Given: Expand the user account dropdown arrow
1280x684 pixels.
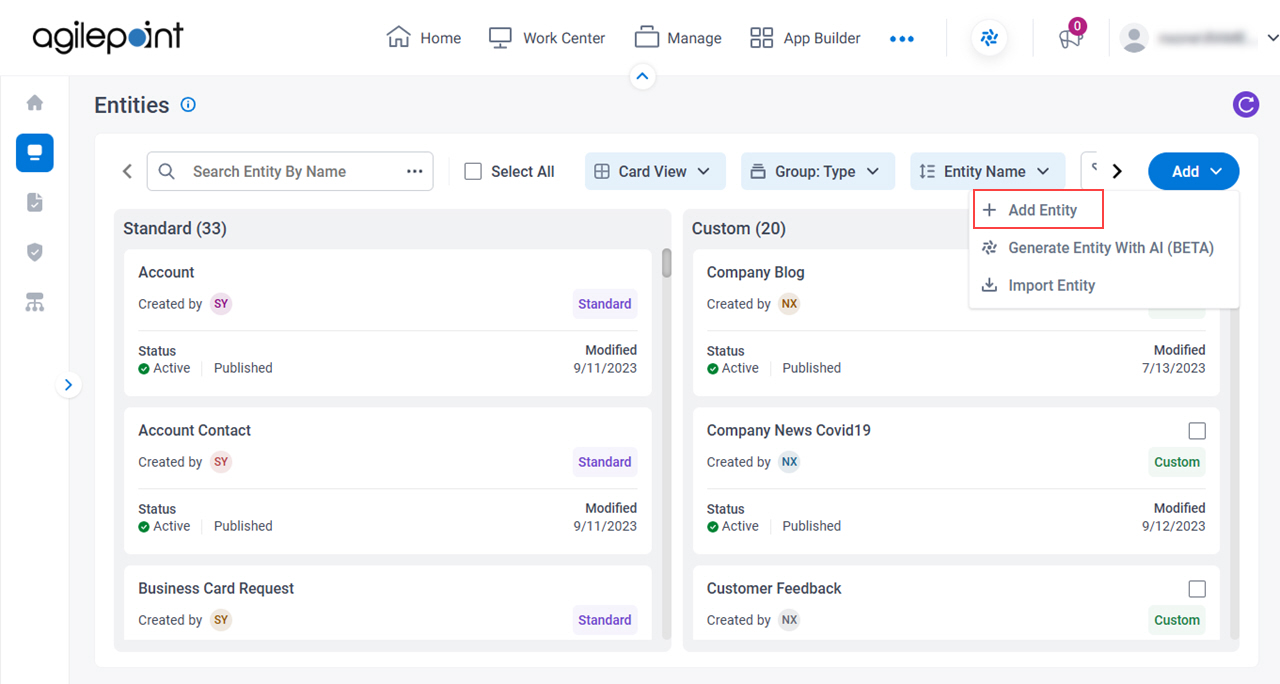Looking at the screenshot, I should click(x=1272, y=38).
